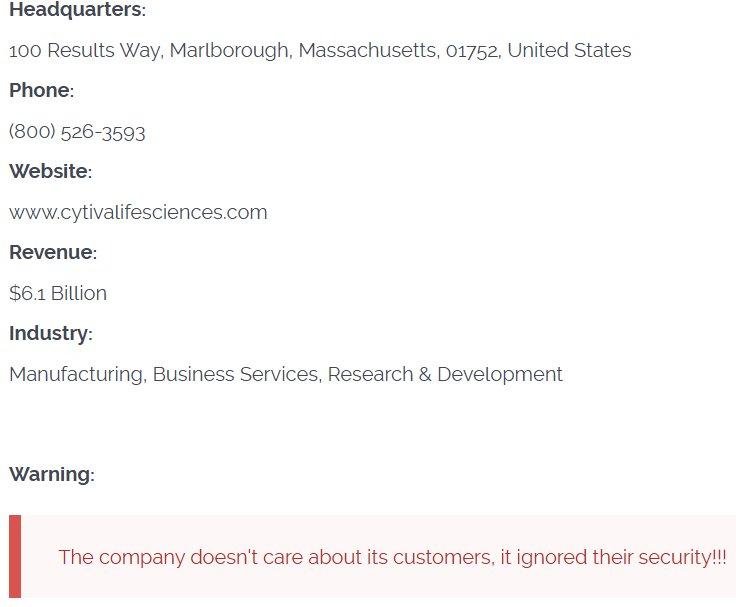The height and width of the screenshot is (607, 736).
Task: Click "Research & Development" industry text
Action: pyautogui.click(x=445, y=374)
